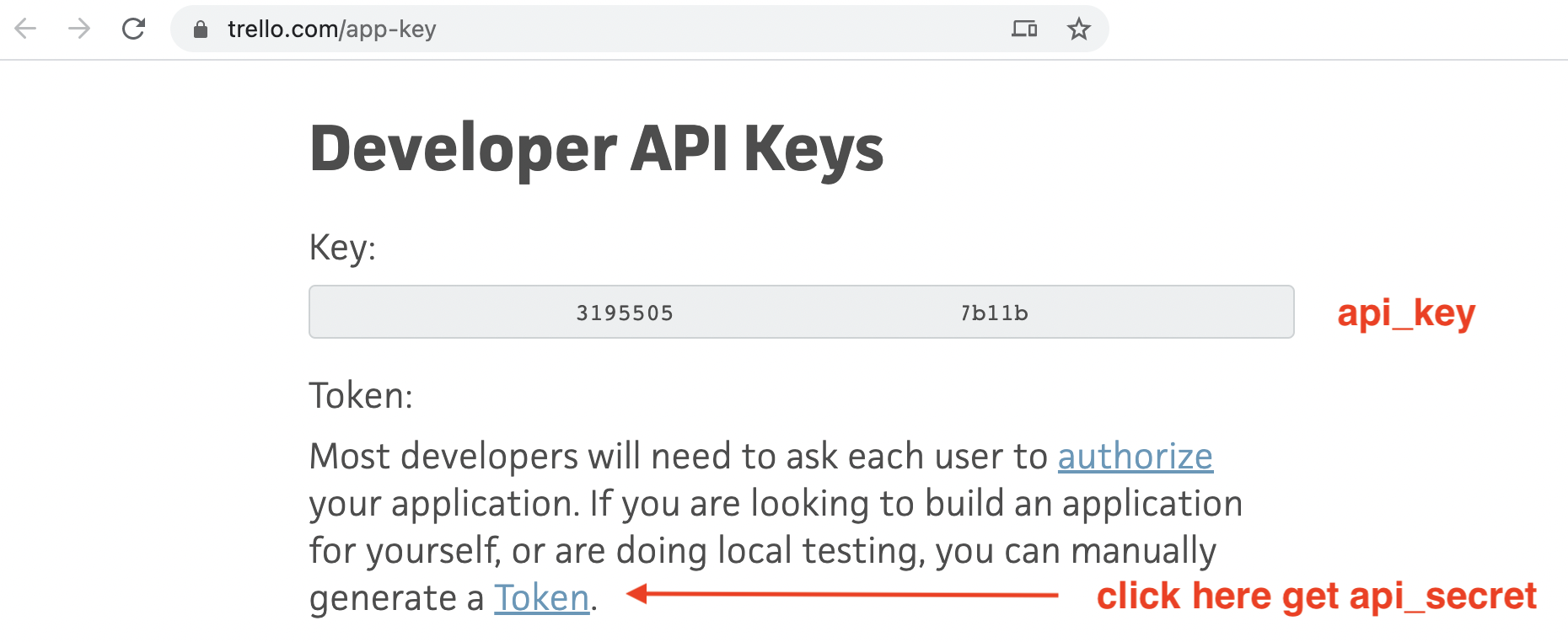Select the Key: label

pos(342,249)
